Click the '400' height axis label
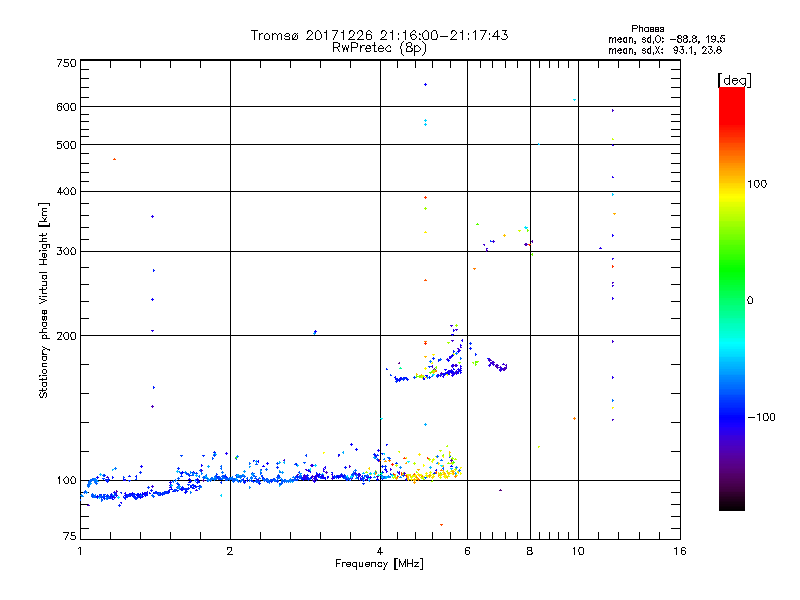 [66, 192]
